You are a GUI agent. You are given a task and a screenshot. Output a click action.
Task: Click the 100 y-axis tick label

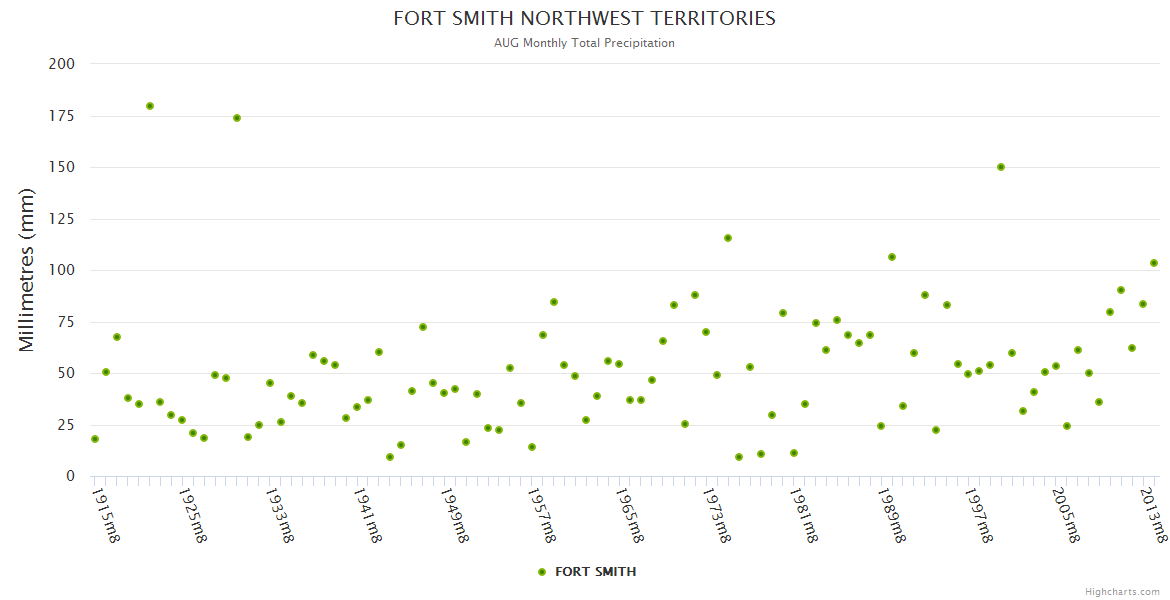tap(62, 270)
